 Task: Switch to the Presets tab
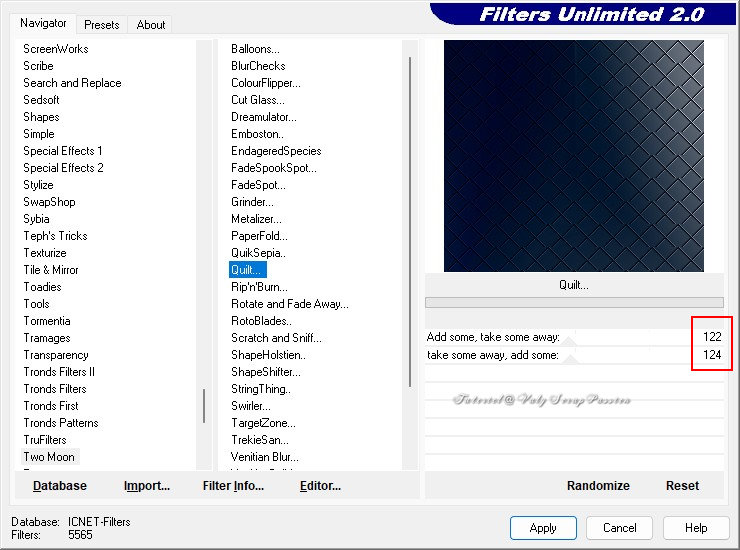click(x=102, y=25)
